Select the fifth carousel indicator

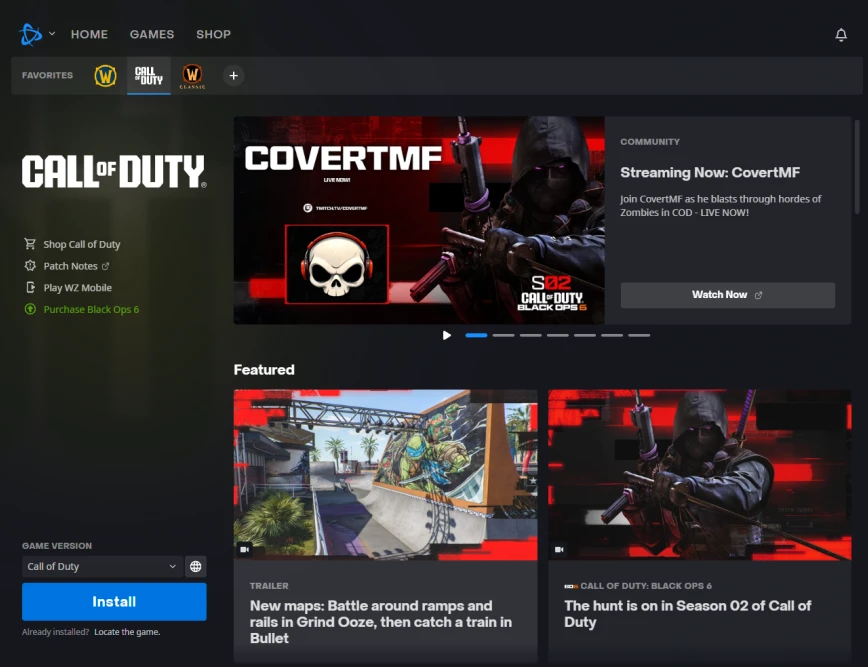coord(585,335)
